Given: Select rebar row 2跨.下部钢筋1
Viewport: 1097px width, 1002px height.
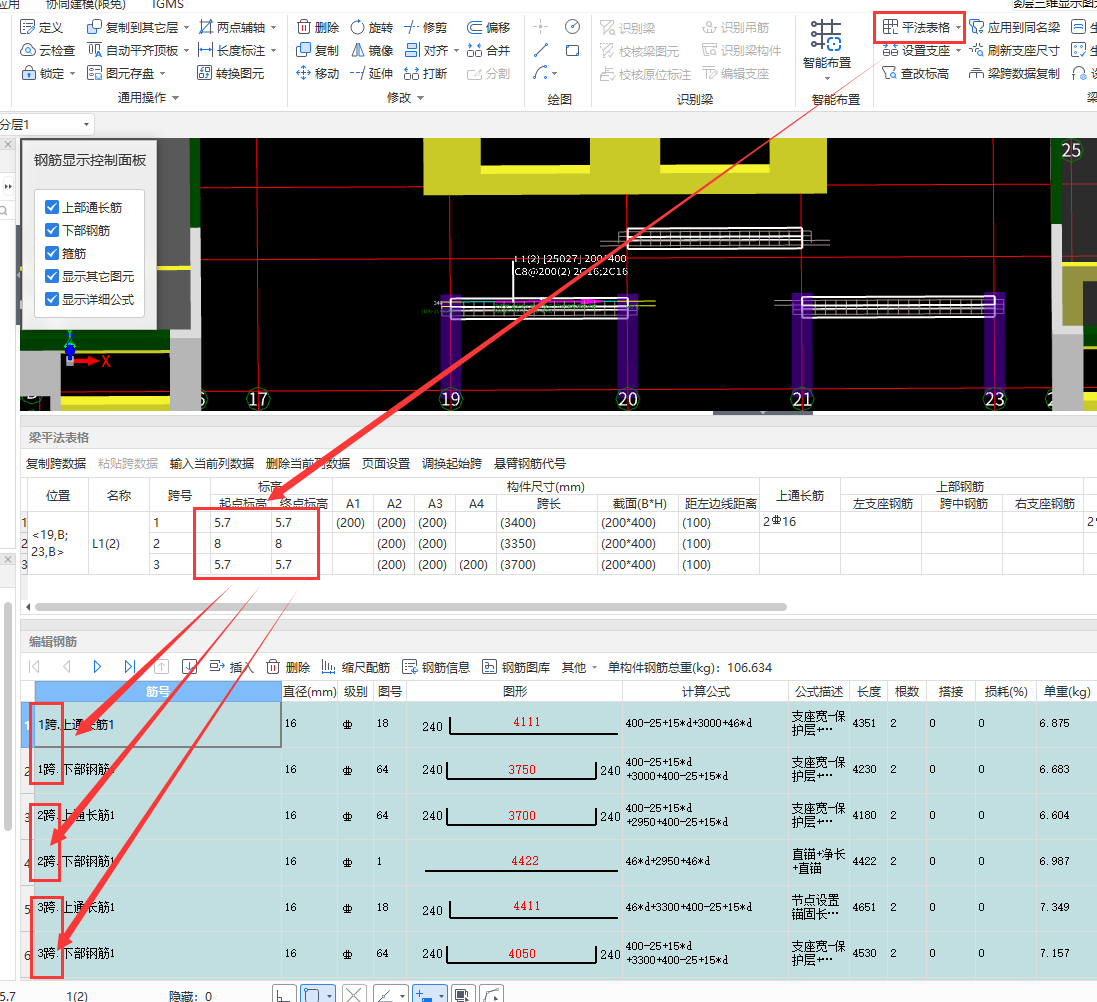Looking at the screenshot, I should 158,861.
